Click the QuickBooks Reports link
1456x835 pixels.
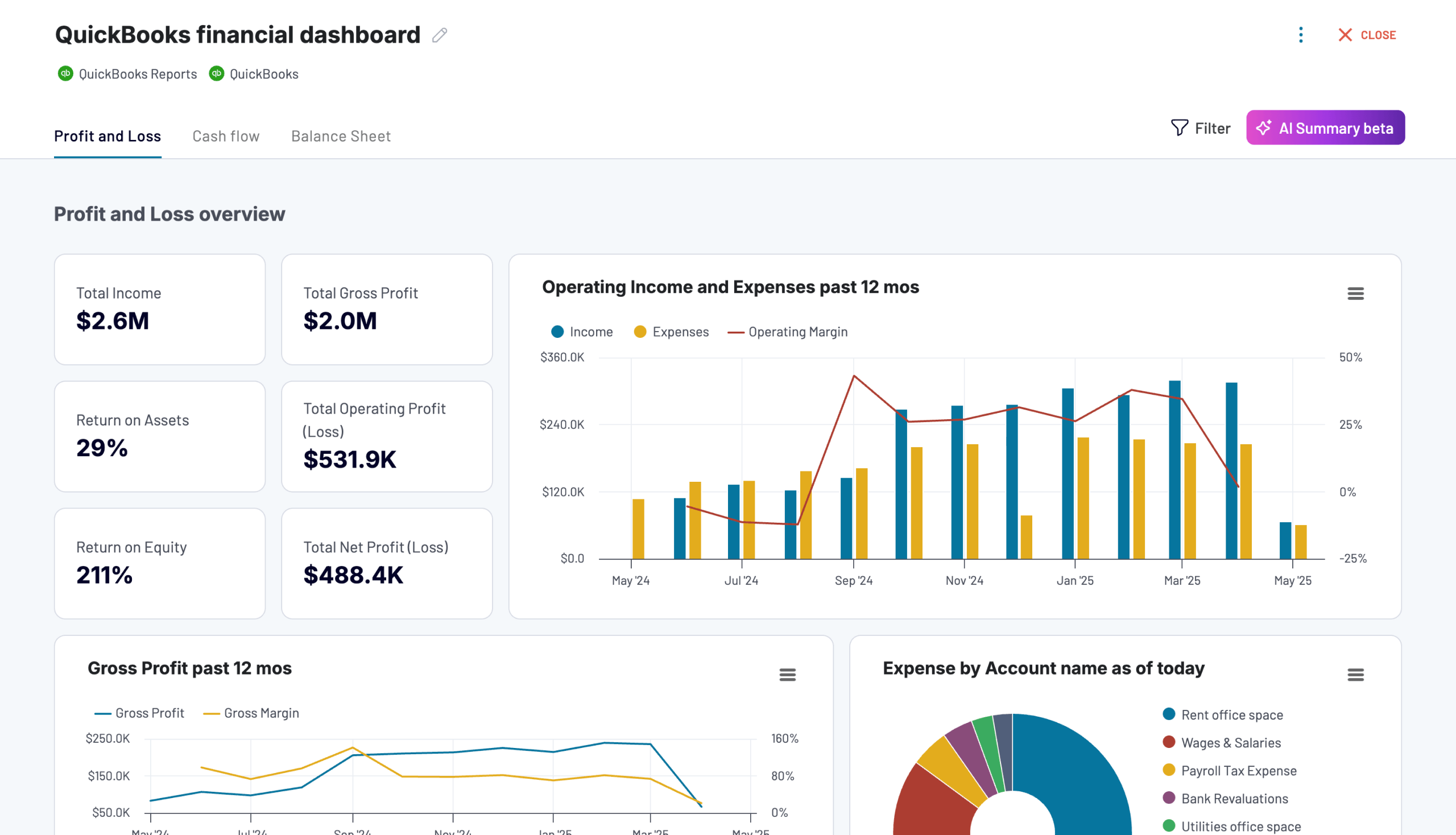coord(138,73)
